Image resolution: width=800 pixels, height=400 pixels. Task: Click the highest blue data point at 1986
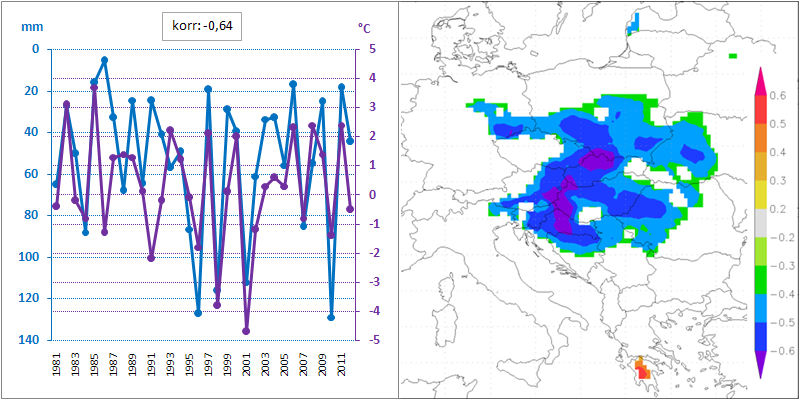(x=104, y=60)
